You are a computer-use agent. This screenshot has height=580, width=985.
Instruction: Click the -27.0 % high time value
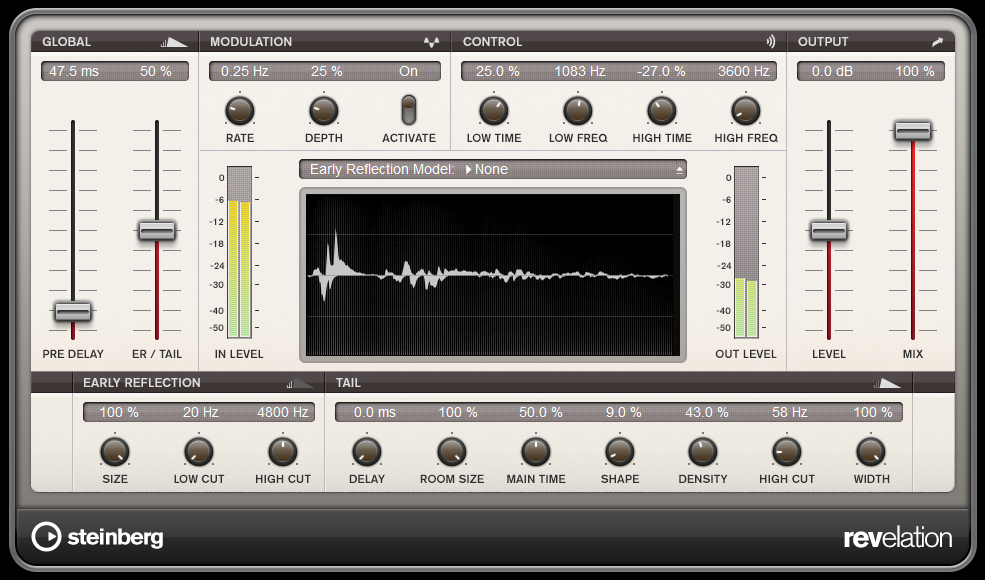click(661, 72)
